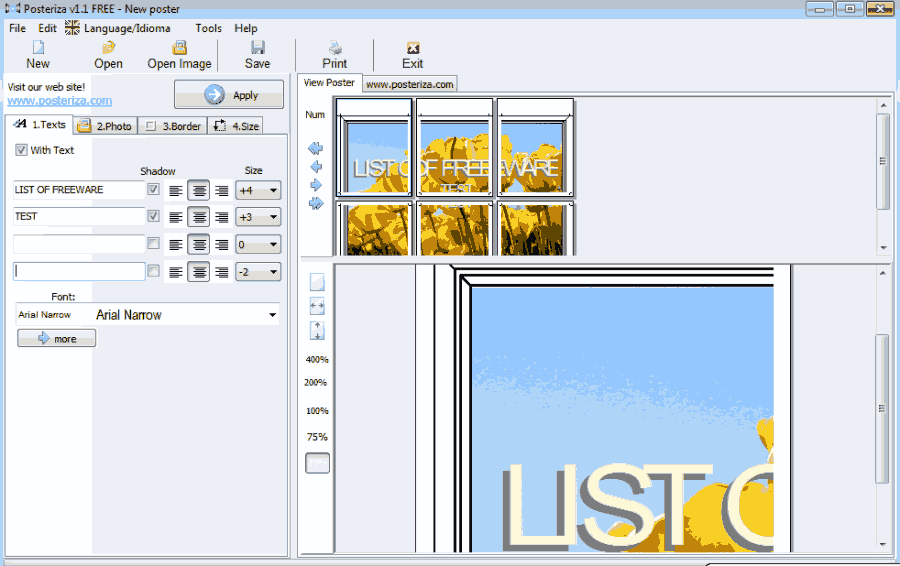This screenshot has height=566, width=900.
Task: Expand the Arial Narrow font dropdown
Action: click(273, 315)
